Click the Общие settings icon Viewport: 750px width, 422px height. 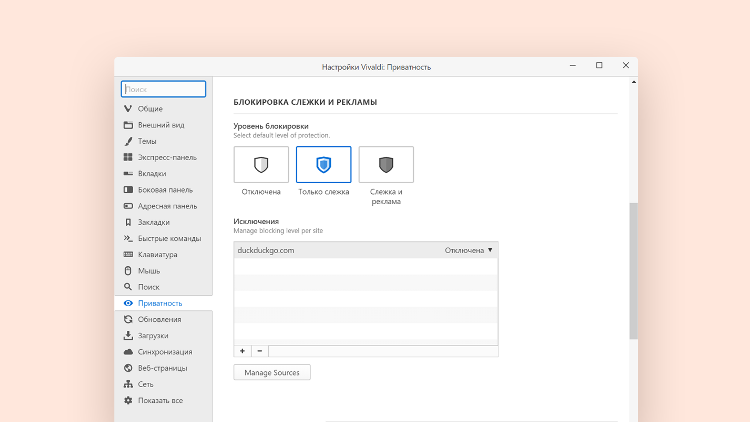[x=128, y=108]
